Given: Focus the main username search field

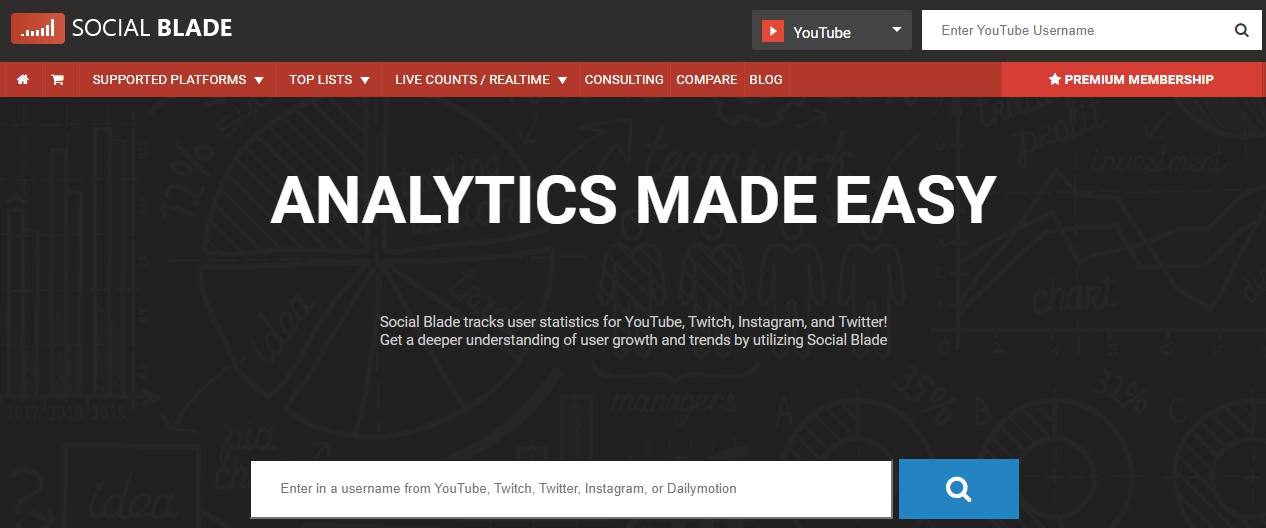Looking at the screenshot, I should (571, 489).
